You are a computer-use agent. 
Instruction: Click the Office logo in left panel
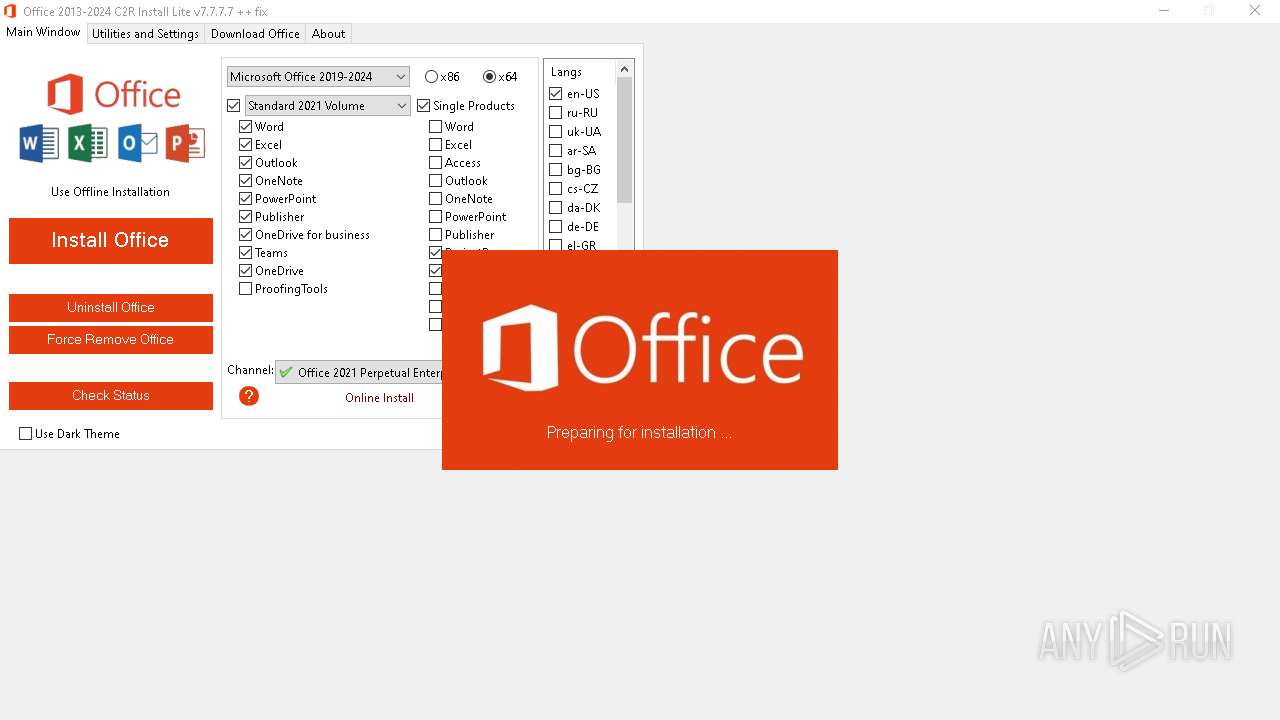[x=113, y=94]
